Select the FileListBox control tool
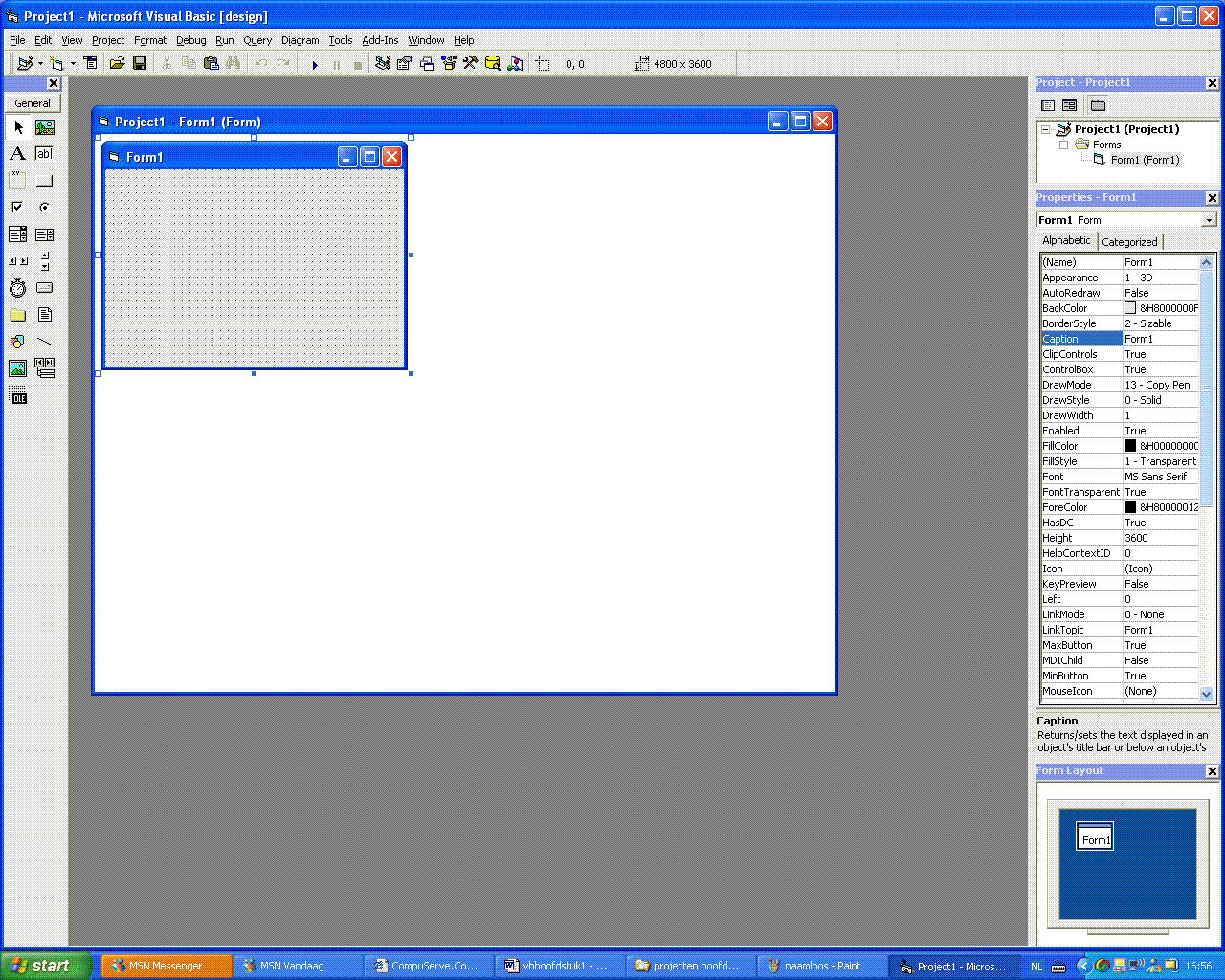Image resolution: width=1225 pixels, height=980 pixels. [x=45, y=315]
